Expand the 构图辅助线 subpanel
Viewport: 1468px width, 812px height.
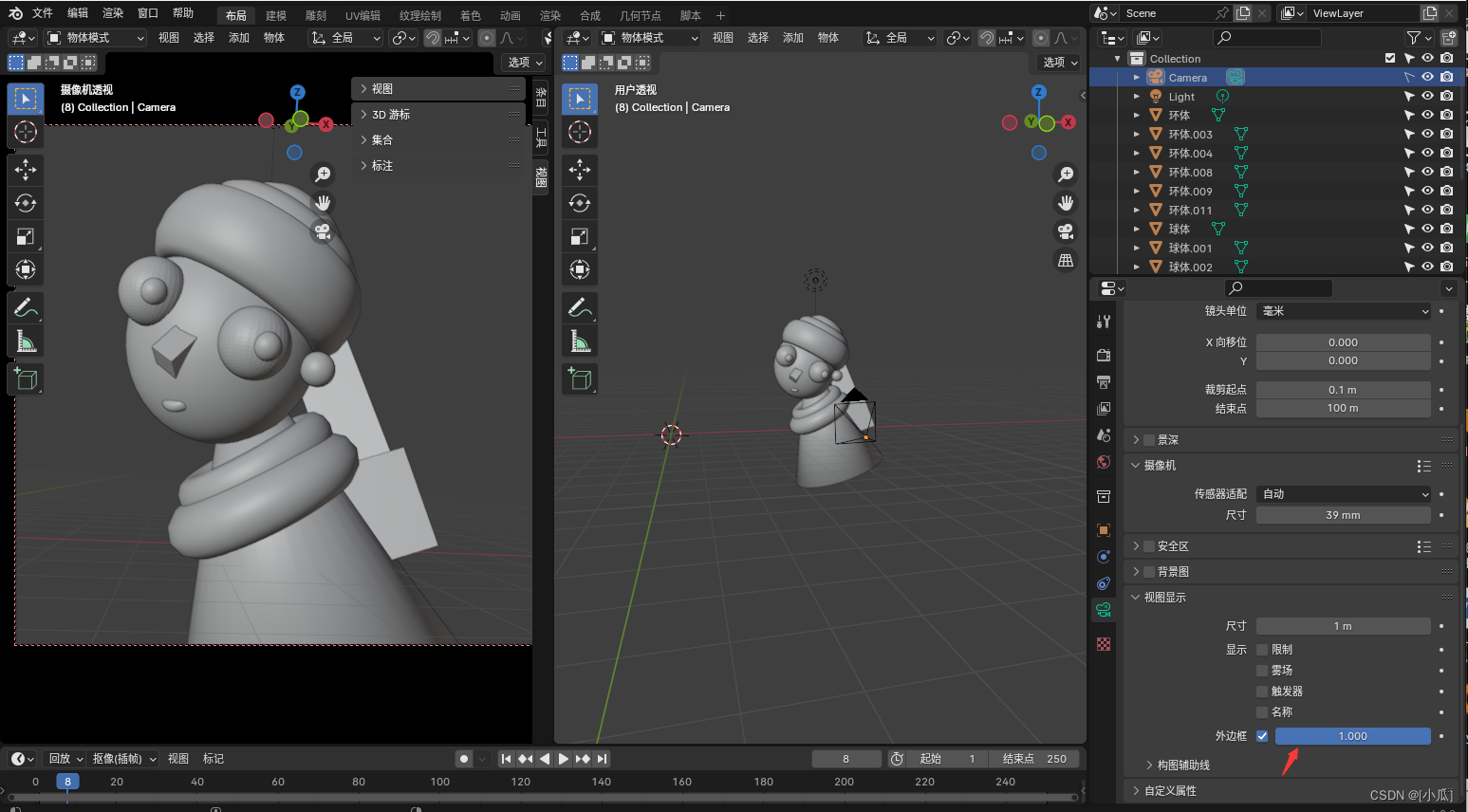1183,766
